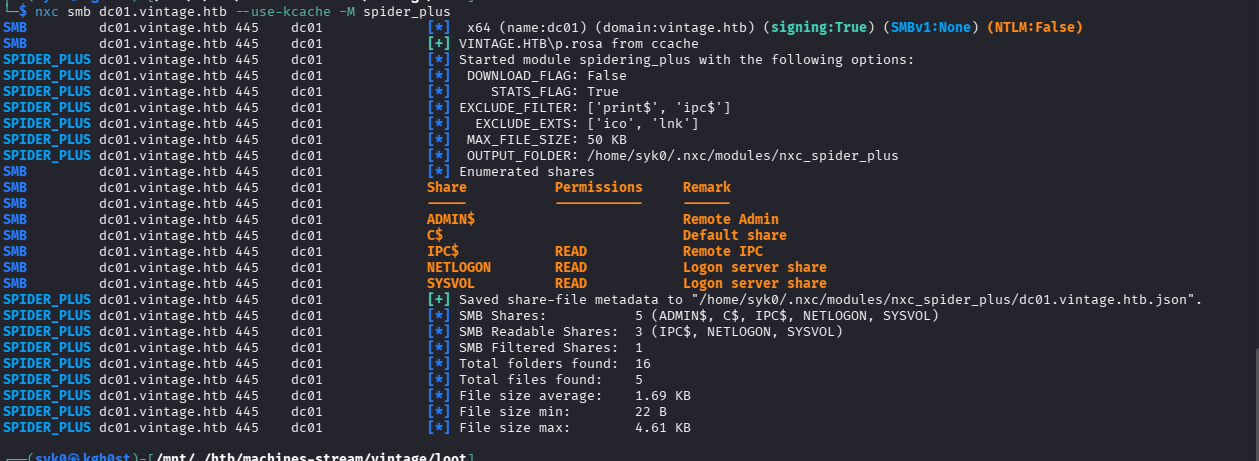Select the OUTPUT_FOLDER path line
The image size is (1259, 461).
683,155
